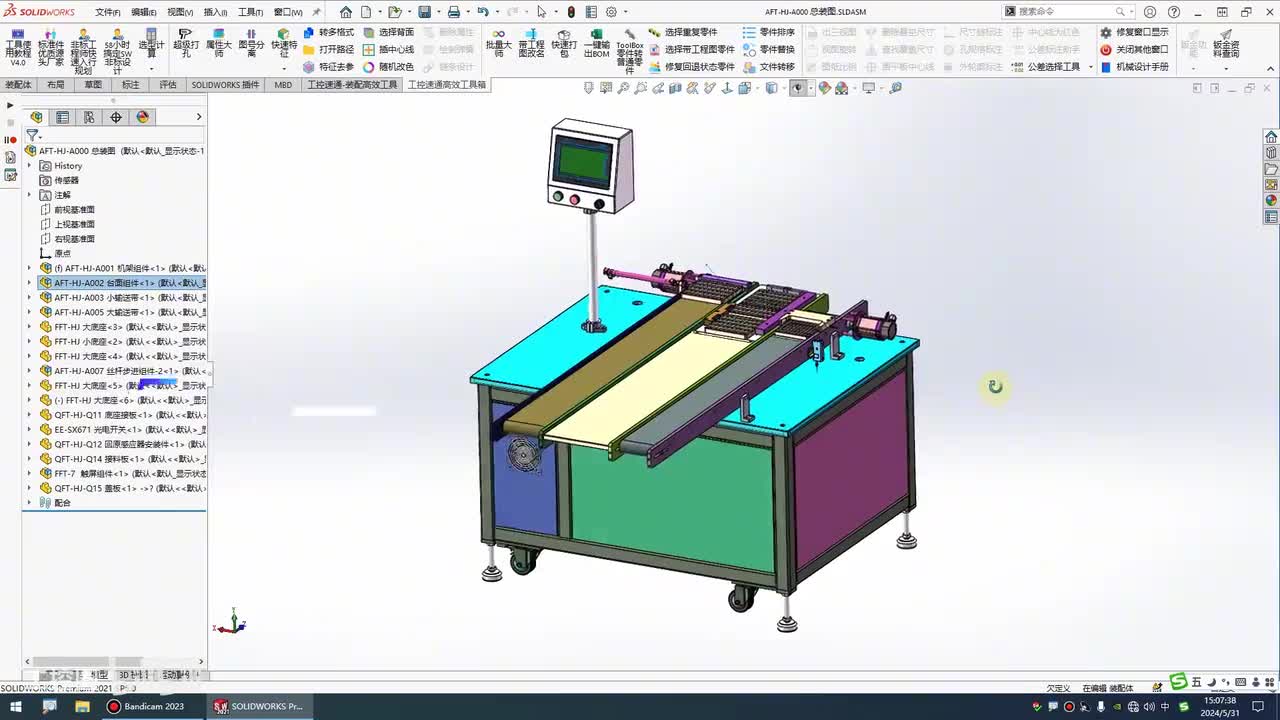Apply 随机改色 random color
This screenshot has height=720, width=1280.
[x=388, y=67]
